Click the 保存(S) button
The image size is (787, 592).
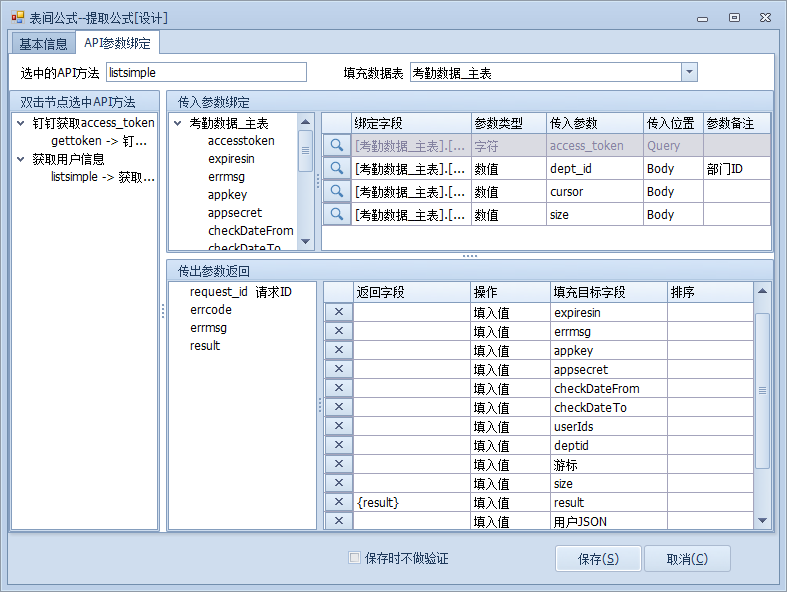pos(598,559)
